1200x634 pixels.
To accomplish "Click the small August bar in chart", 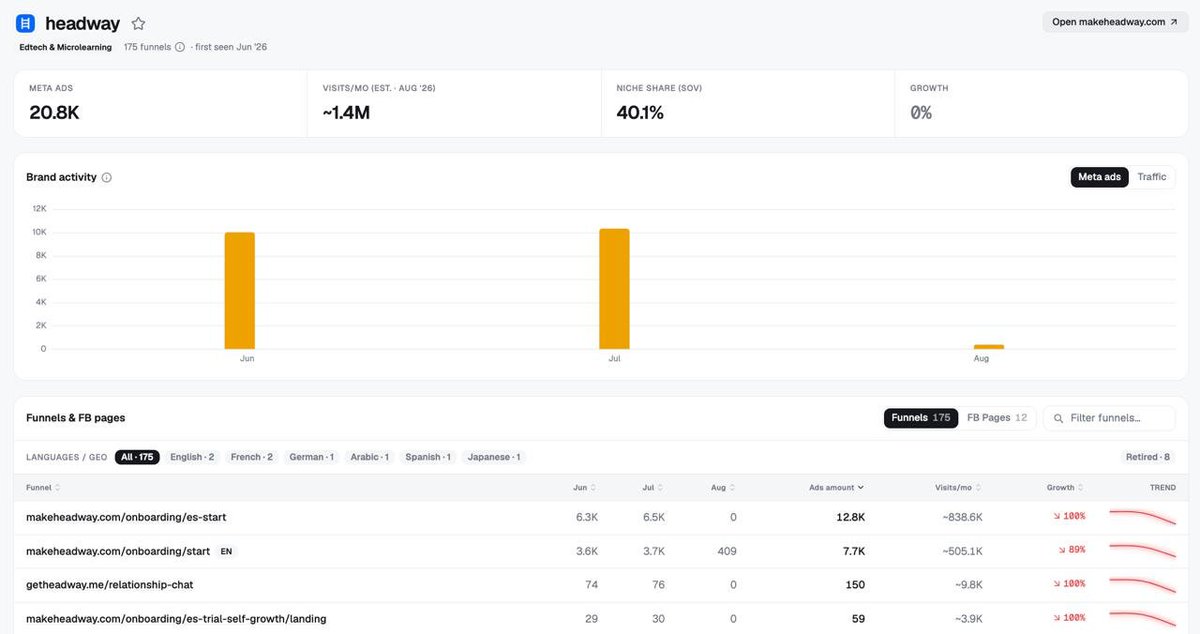I will [989, 347].
